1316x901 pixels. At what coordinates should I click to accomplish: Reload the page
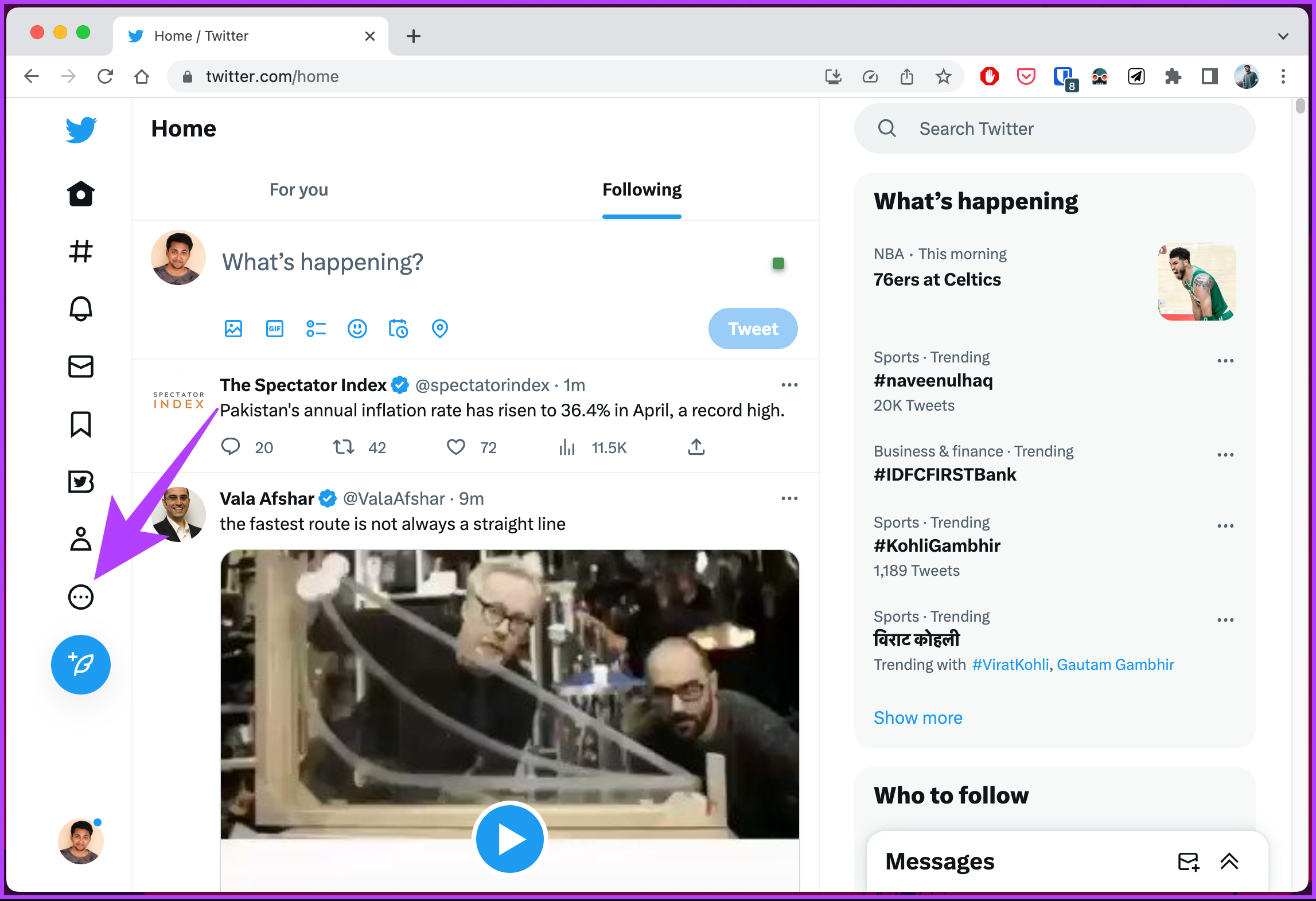[x=105, y=76]
